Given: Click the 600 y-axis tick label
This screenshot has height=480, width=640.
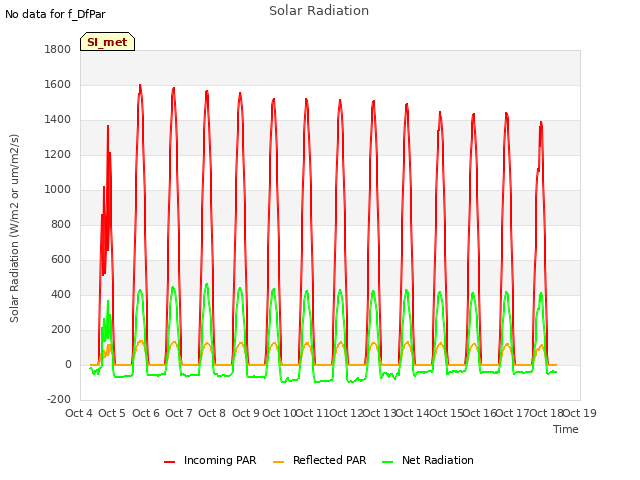Looking at the screenshot, I should pos(61,260).
